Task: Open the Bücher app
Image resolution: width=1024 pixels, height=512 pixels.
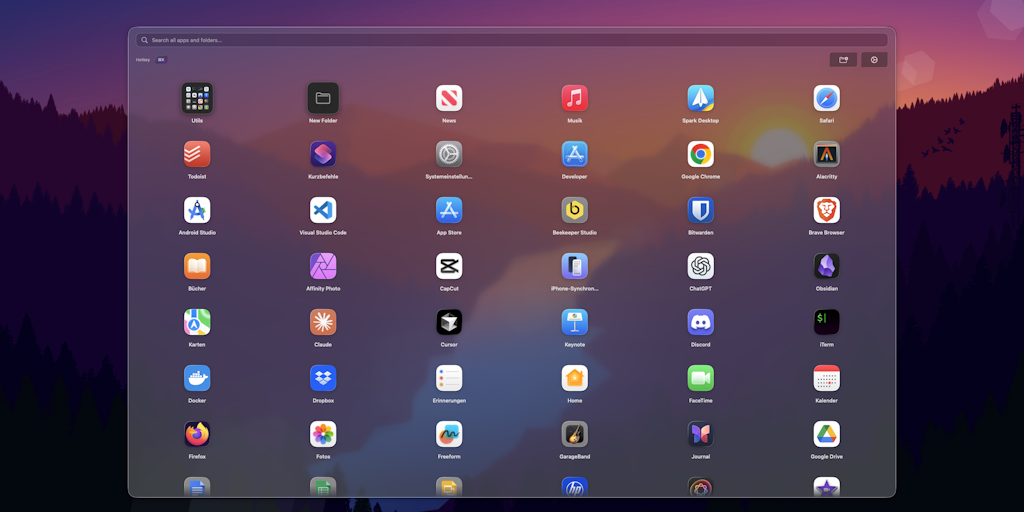Action: tap(197, 266)
